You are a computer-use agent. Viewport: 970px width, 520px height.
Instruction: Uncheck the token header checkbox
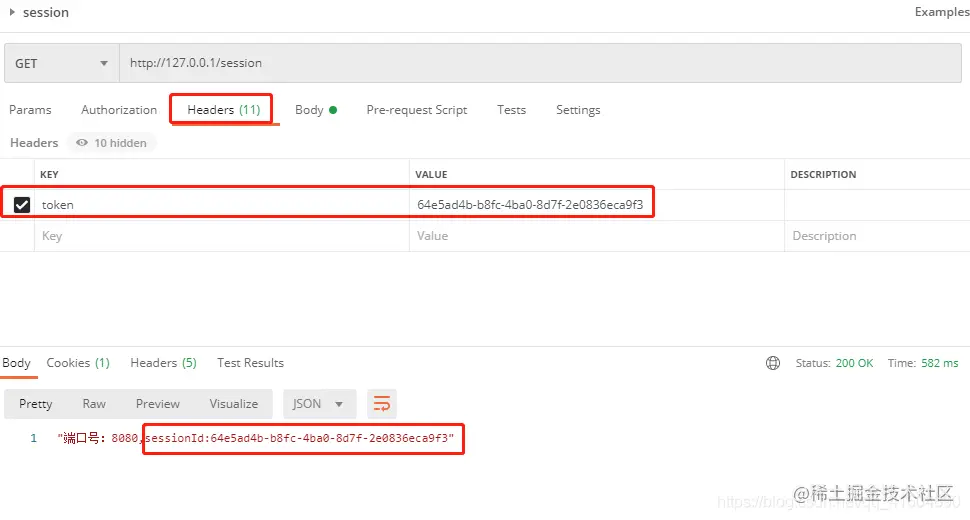(22, 205)
